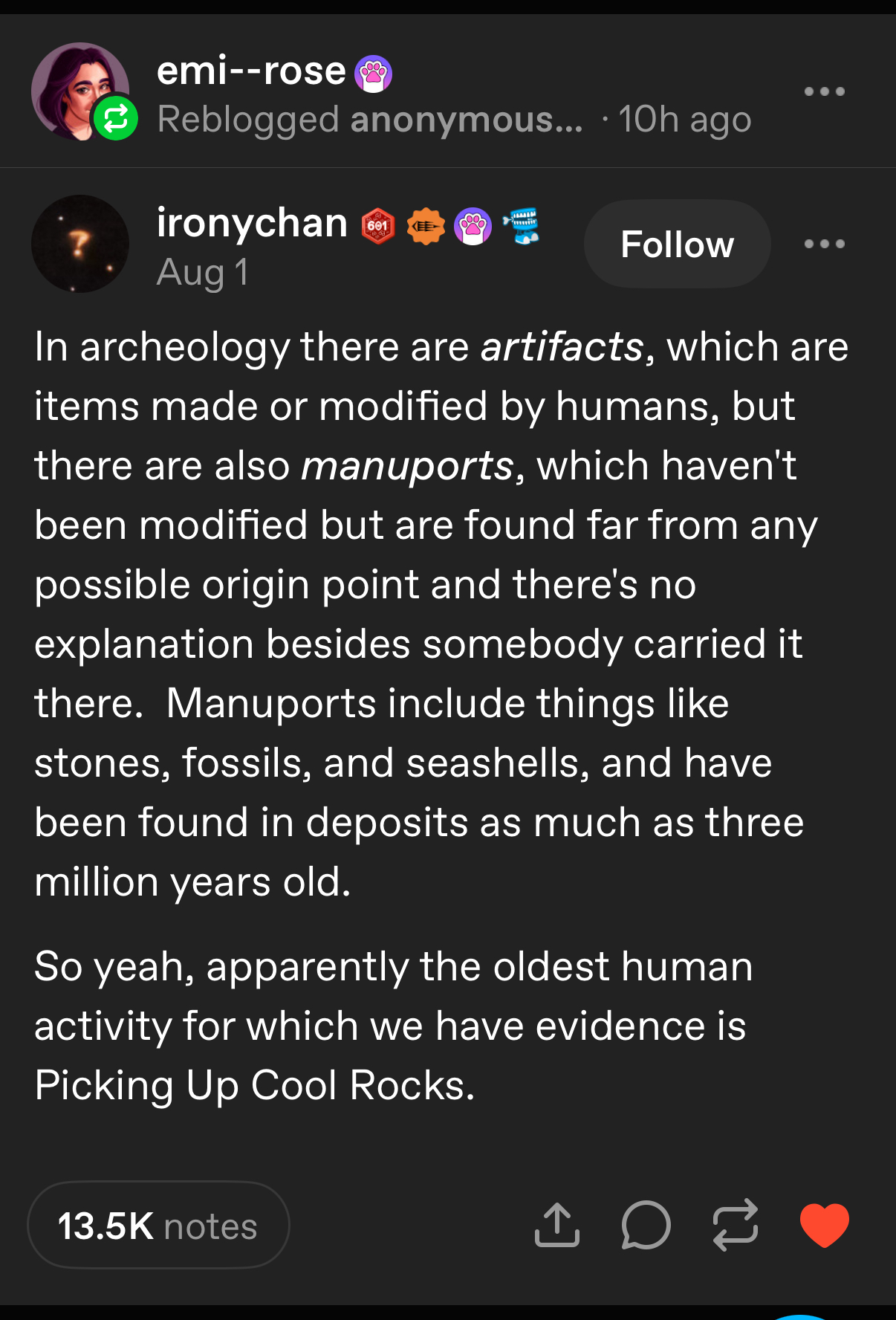Unlike the post via red heart
The image size is (896, 1320).
[824, 1225]
